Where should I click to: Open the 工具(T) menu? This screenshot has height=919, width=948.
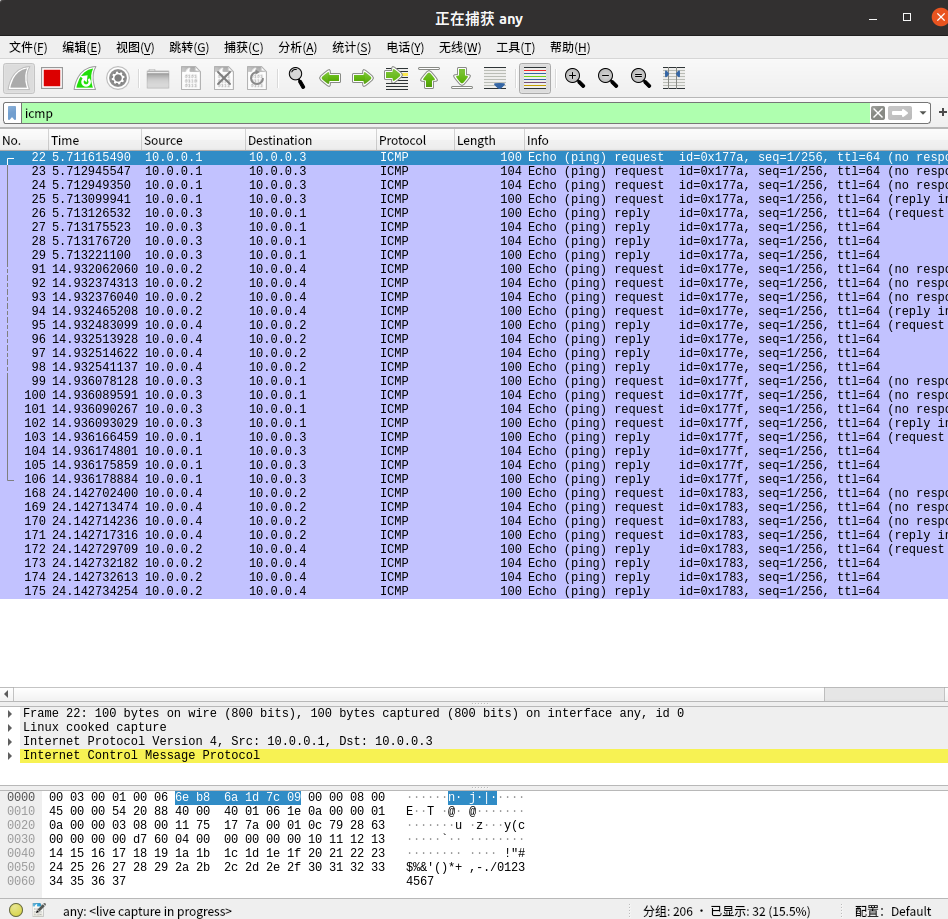(516, 48)
